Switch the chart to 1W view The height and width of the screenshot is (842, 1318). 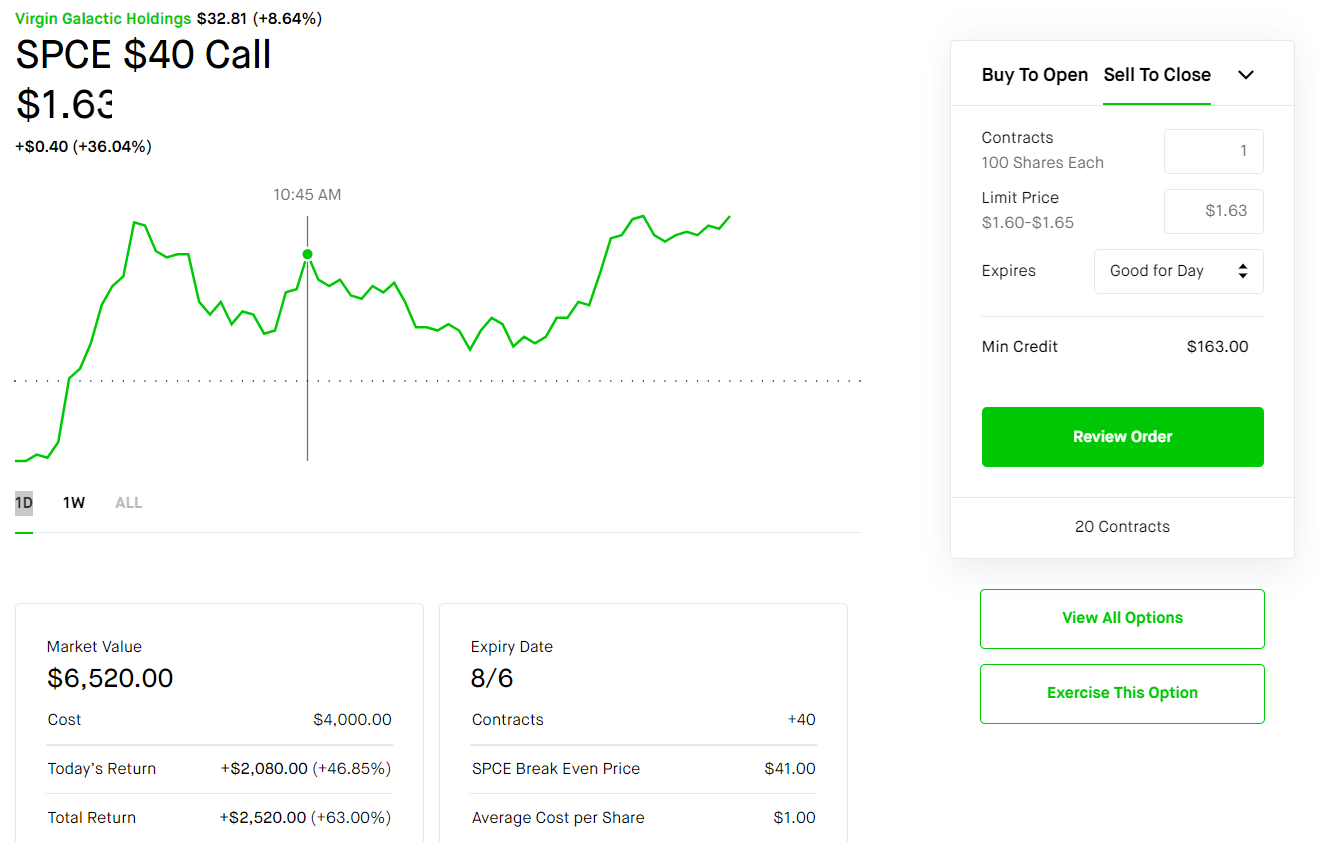pyautogui.click(x=73, y=502)
